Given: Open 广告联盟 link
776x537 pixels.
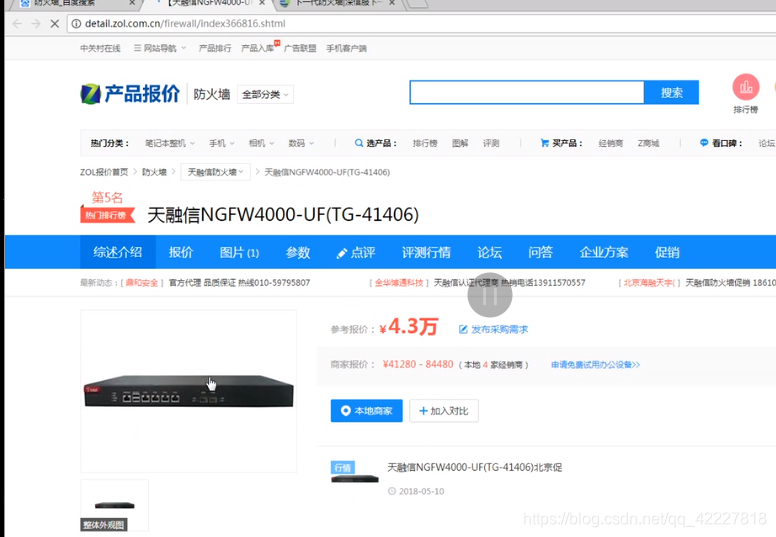Looking at the screenshot, I should (x=300, y=48).
